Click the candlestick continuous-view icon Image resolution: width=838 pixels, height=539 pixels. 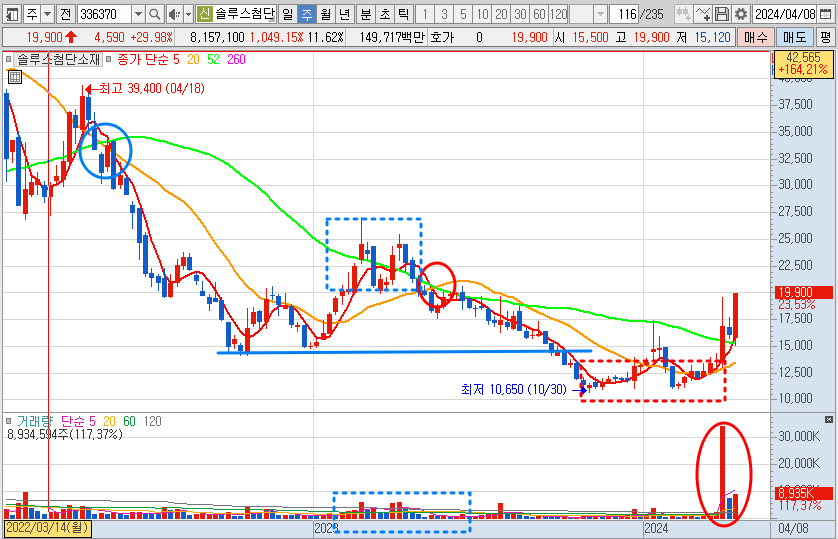[x=683, y=14]
